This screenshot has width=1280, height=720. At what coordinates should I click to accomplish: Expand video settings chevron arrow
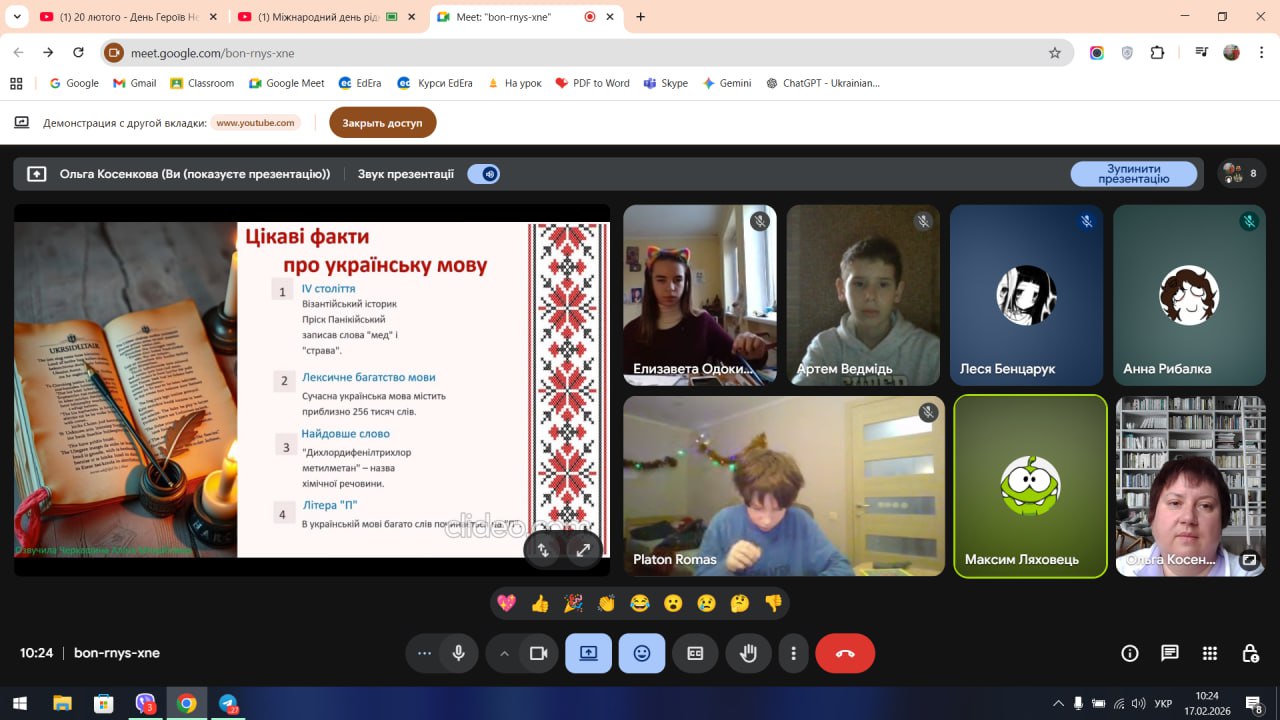pos(504,653)
